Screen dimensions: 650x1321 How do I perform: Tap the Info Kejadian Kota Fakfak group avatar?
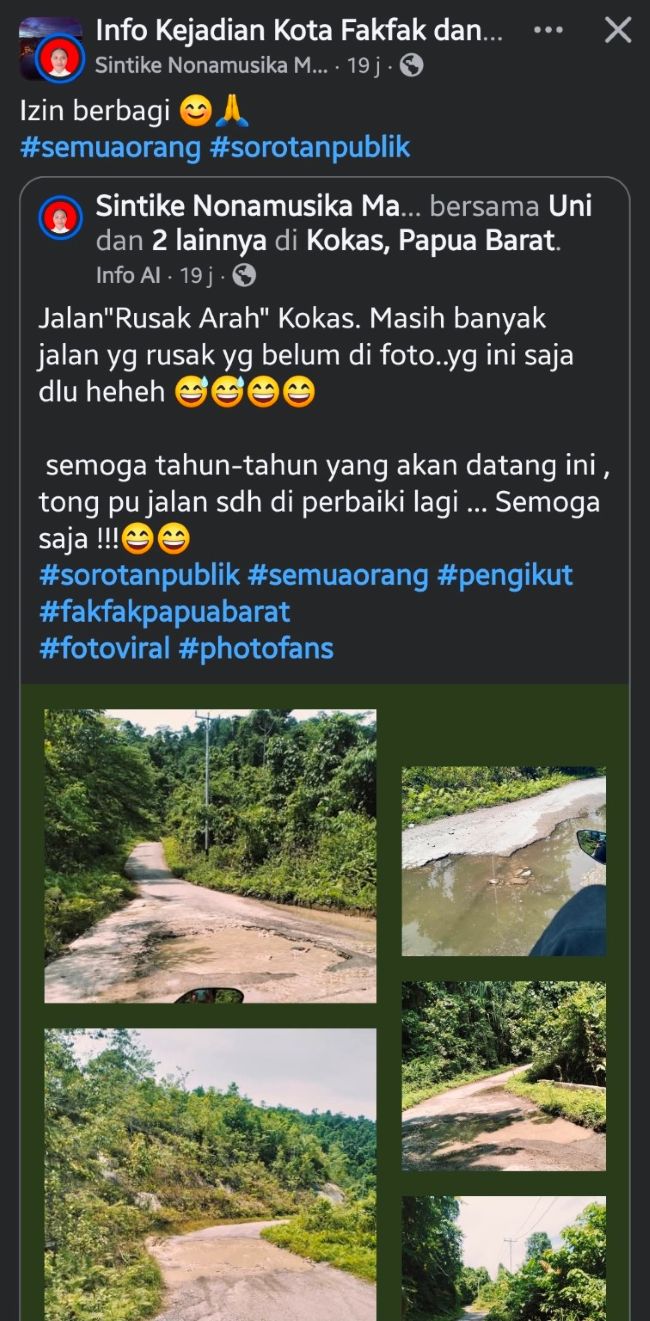(x=50, y=48)
